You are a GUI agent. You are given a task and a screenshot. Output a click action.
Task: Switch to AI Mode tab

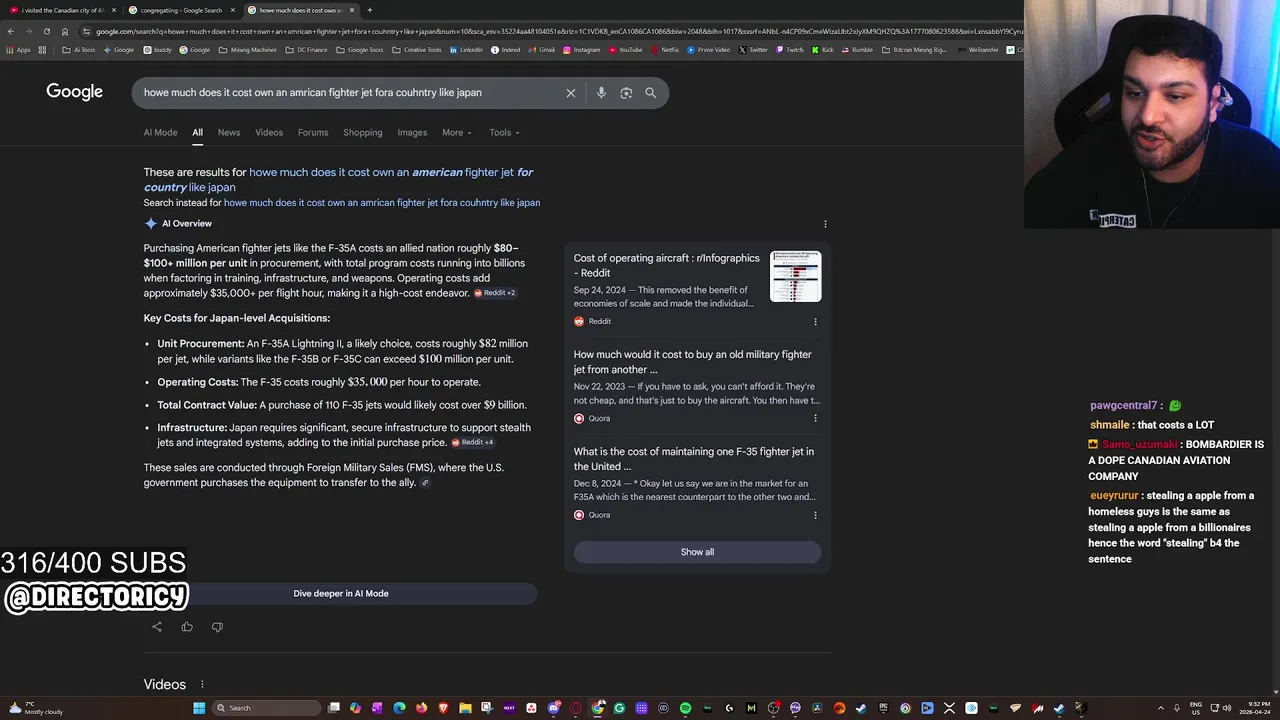[x=160, y=132]
